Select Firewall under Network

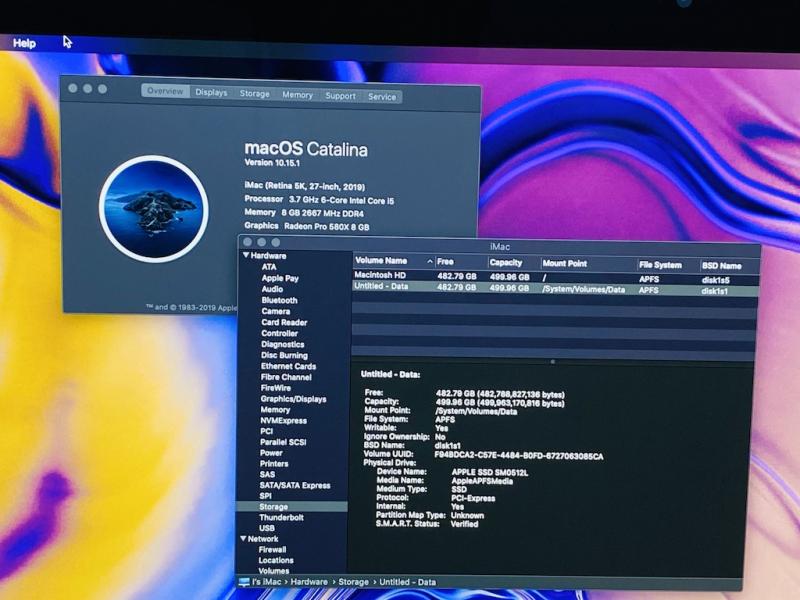(272, 550)
